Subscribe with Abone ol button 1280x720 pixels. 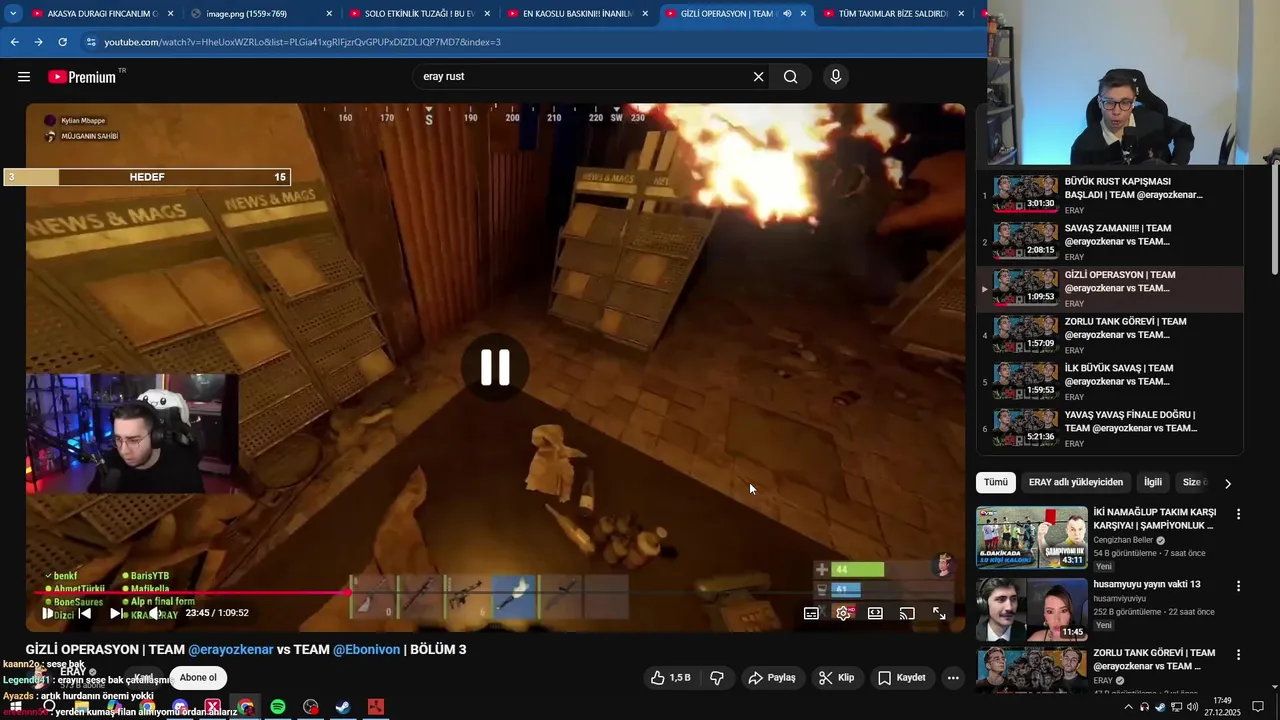(x=198, y=678)
